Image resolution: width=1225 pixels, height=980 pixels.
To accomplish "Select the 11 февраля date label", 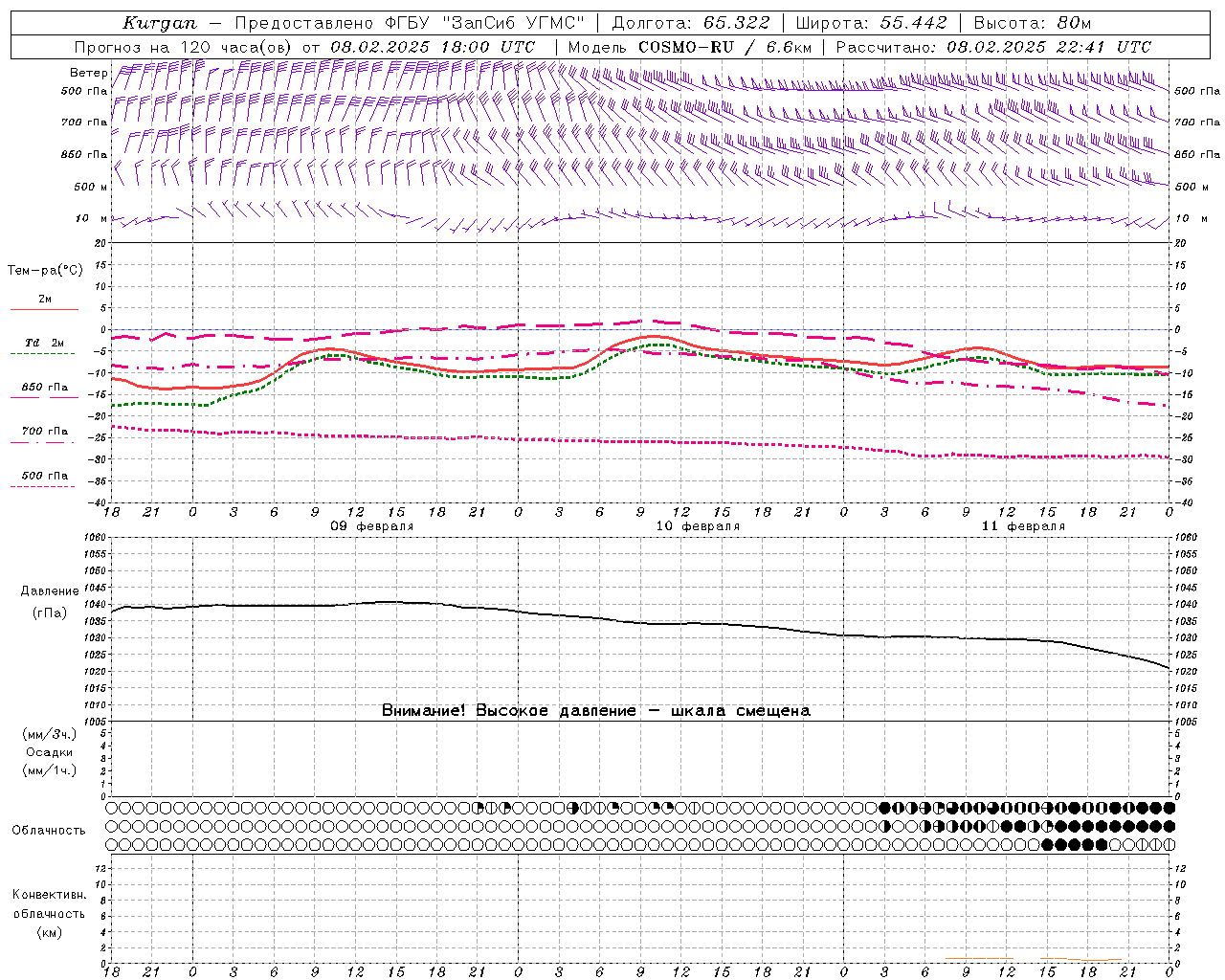I will tap(1023, 526).
